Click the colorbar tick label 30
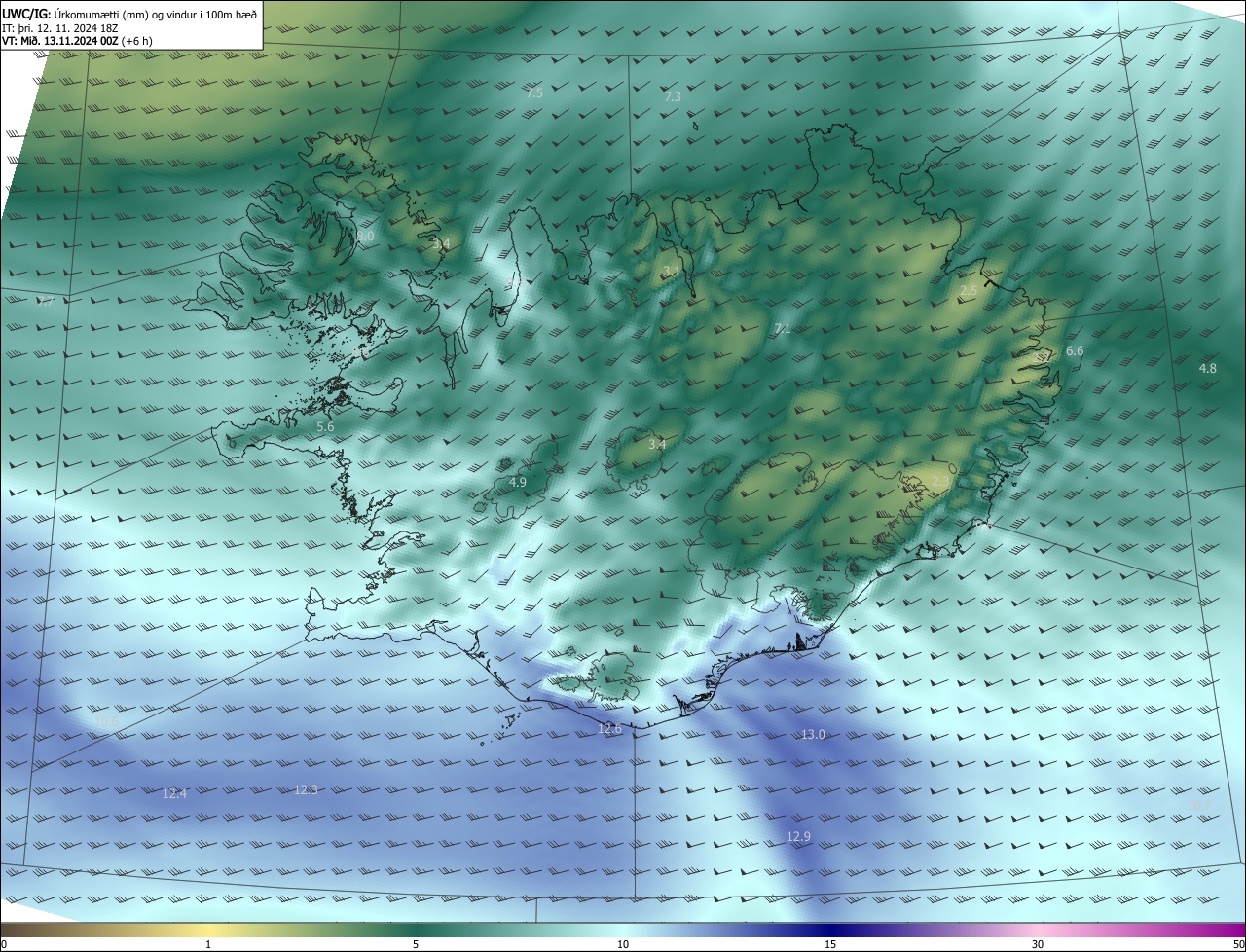The width and height of the screenshot is (1246, 952). click(1038, 944)
